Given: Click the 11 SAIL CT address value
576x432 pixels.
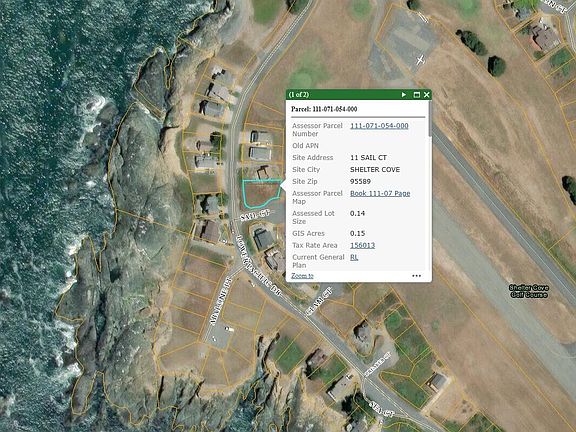Looking at the screenshot, I should click(368, 158).
